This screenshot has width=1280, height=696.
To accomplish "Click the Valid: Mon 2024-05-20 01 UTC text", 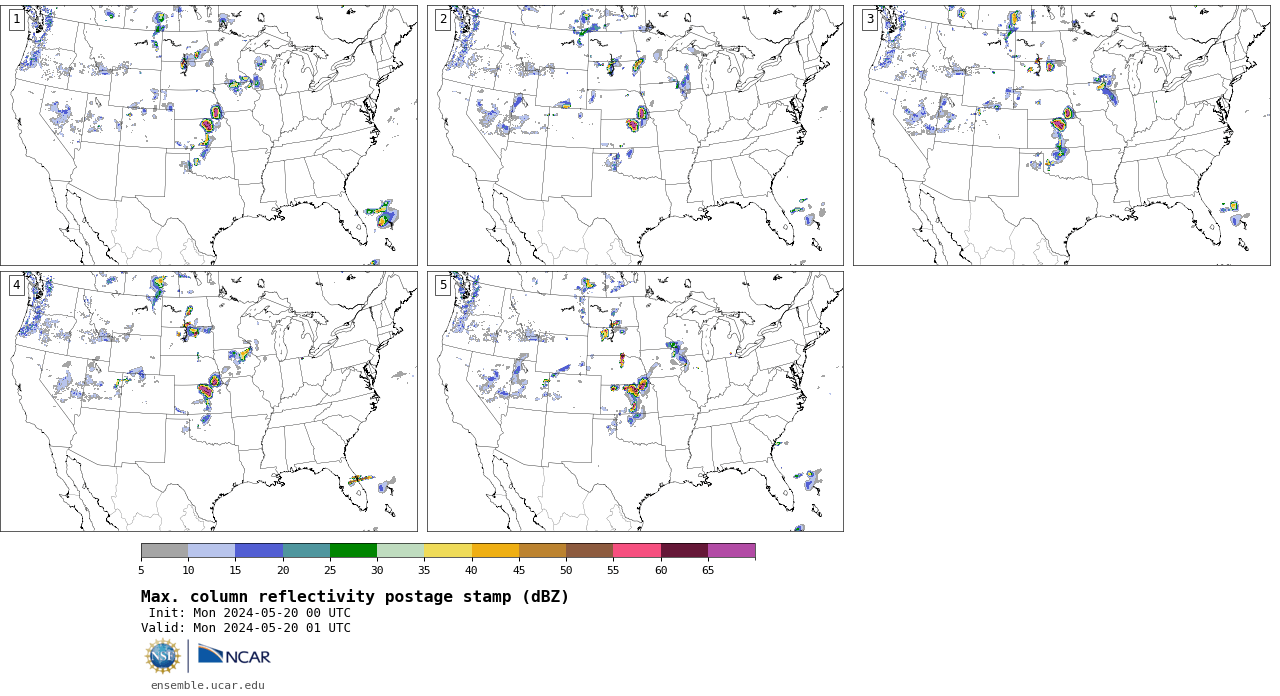I will coord(246,628).
